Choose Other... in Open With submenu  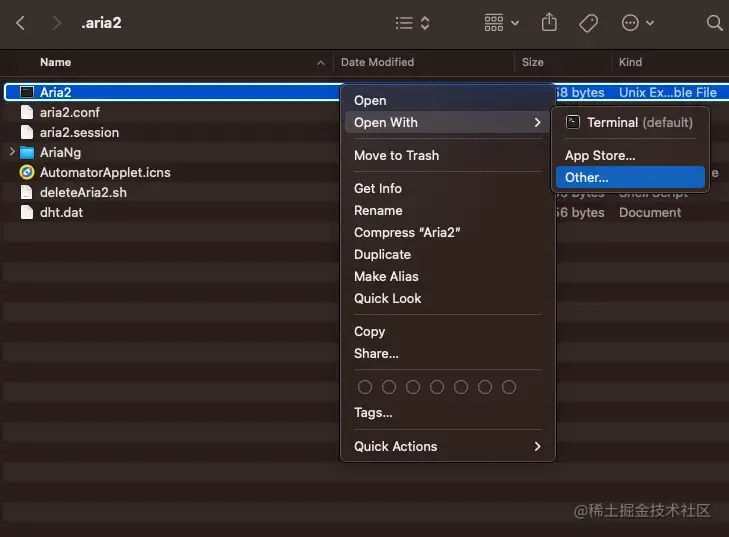(x=630, y=177)
